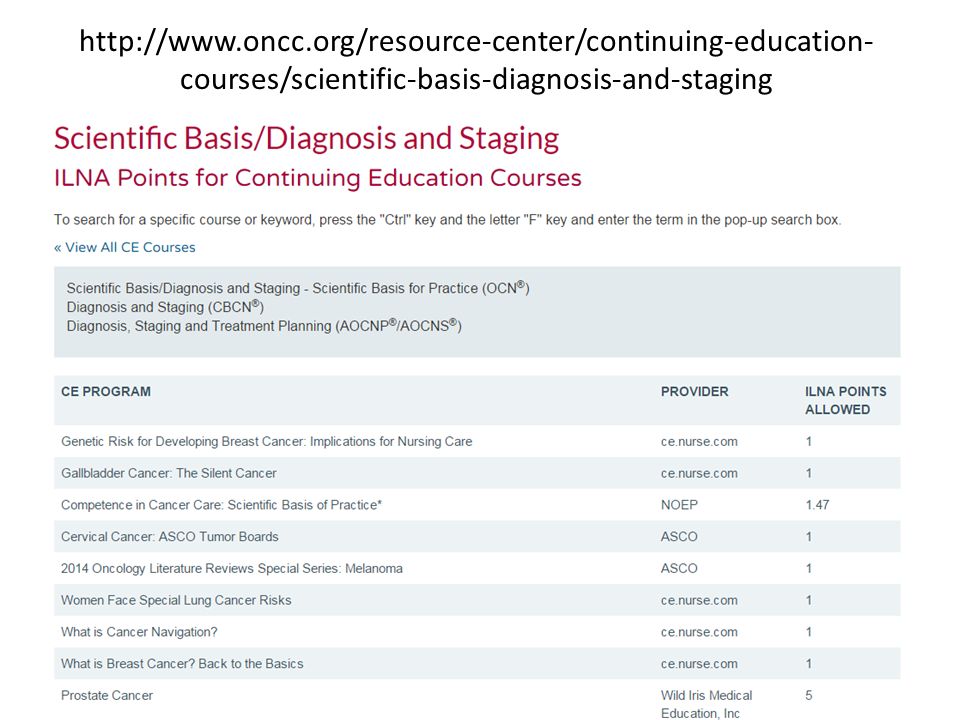Screen dimensions: 960x720
Task: Click Wild Iris Medical Education provider cell
Action: tap(706, 704)
